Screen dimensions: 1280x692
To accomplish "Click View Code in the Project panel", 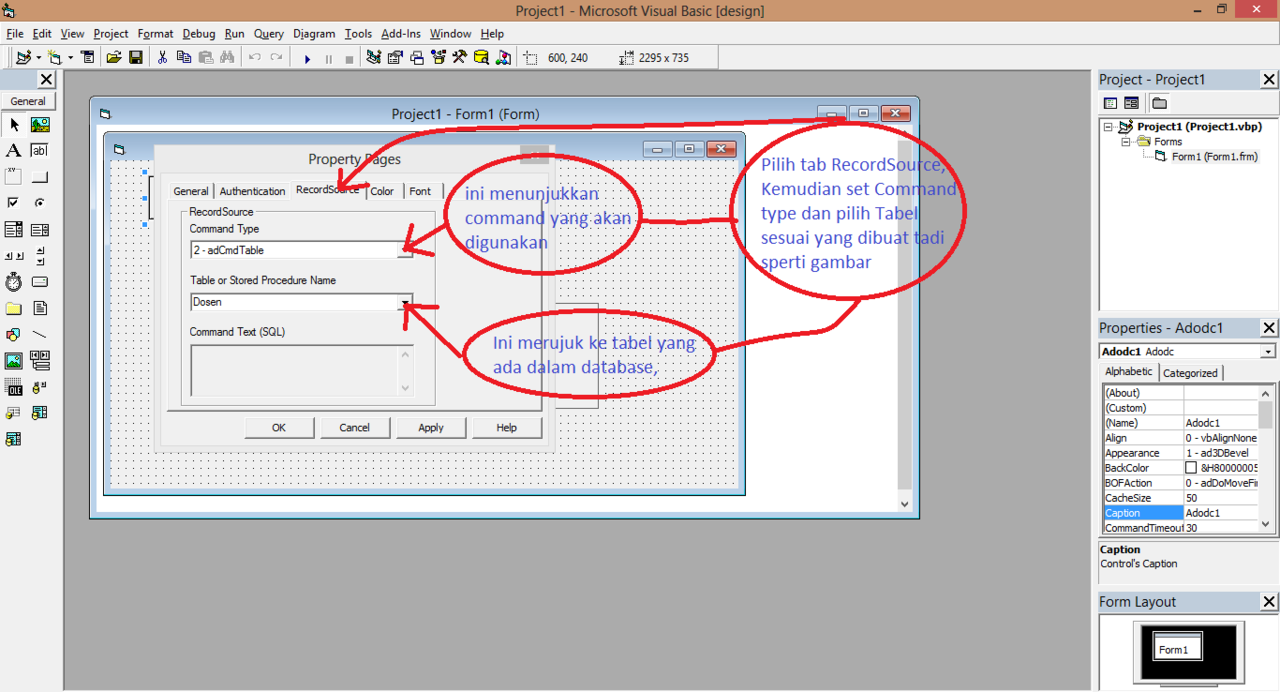I will 1110,103.
